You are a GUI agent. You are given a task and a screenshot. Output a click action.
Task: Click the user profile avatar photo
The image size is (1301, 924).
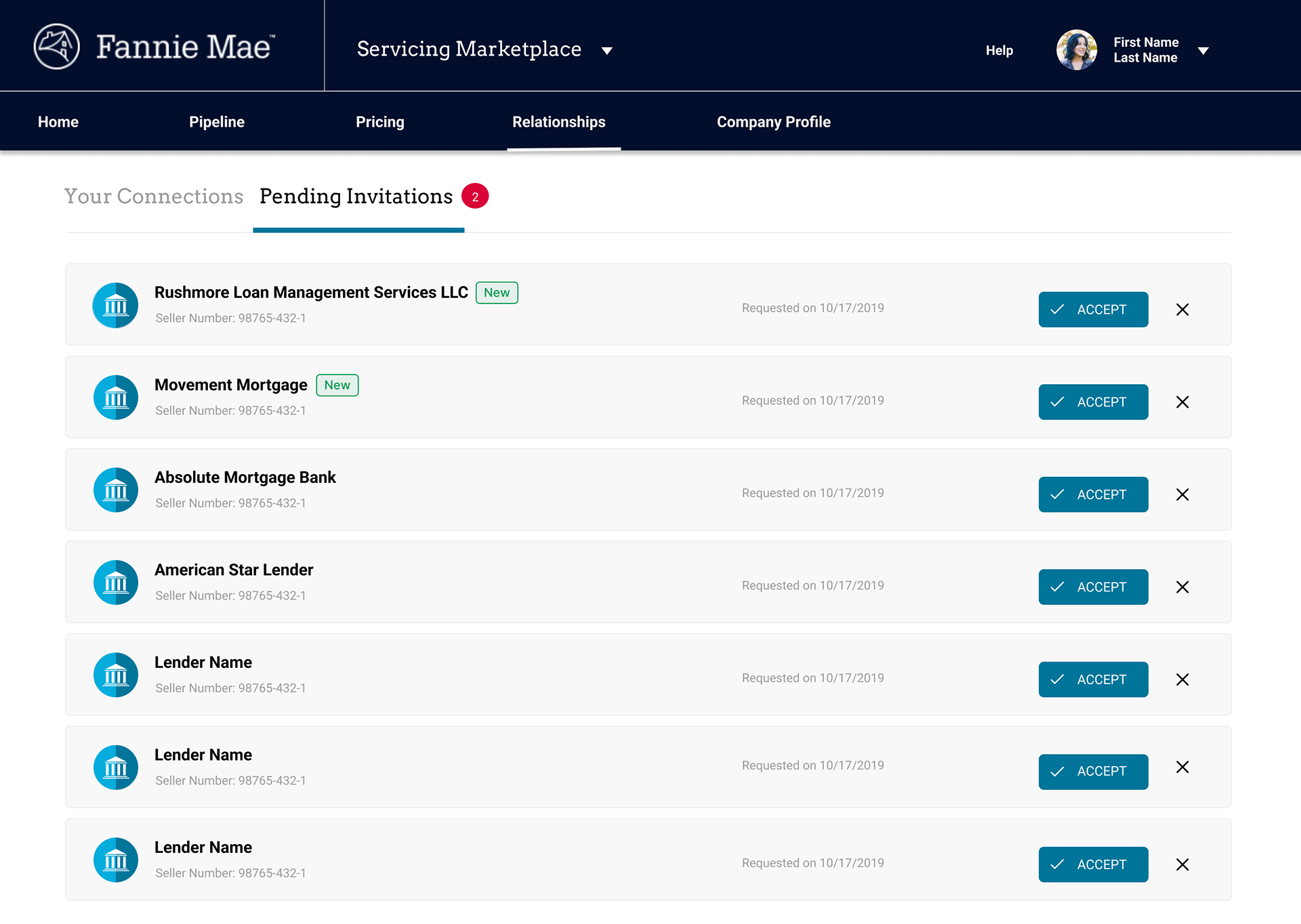pyautogui.click(x=1076, y=50)
